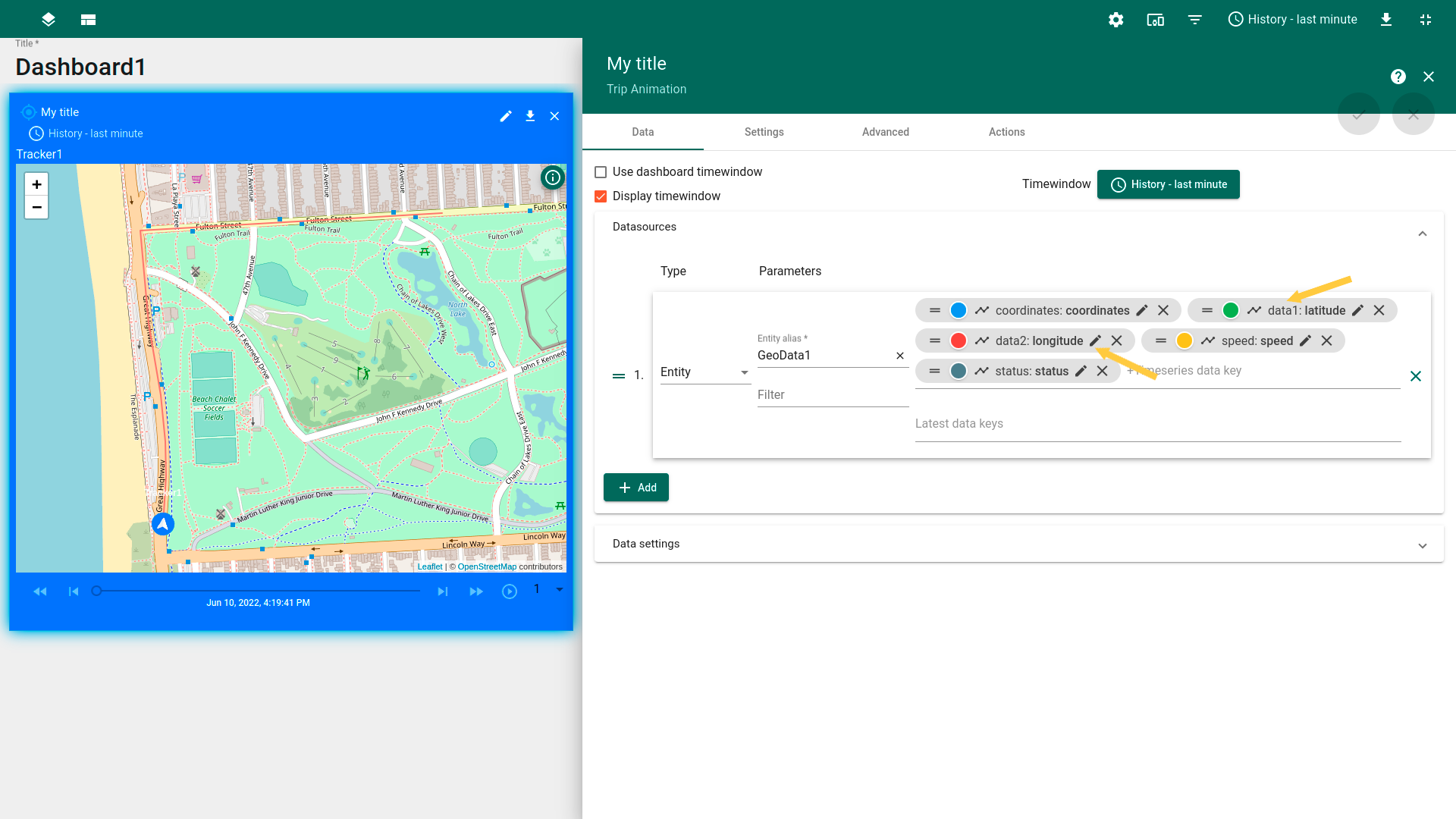Screen dimensions: 1456x819
Task: Click the Add datasource button
Action: click(636, 488)
